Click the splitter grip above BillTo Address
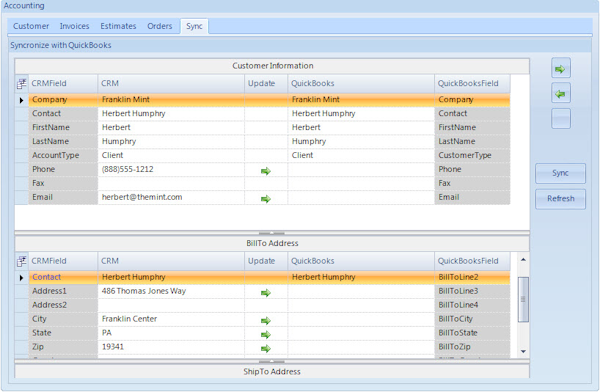This screenshot has width=600, height=392. click(272, 233)
